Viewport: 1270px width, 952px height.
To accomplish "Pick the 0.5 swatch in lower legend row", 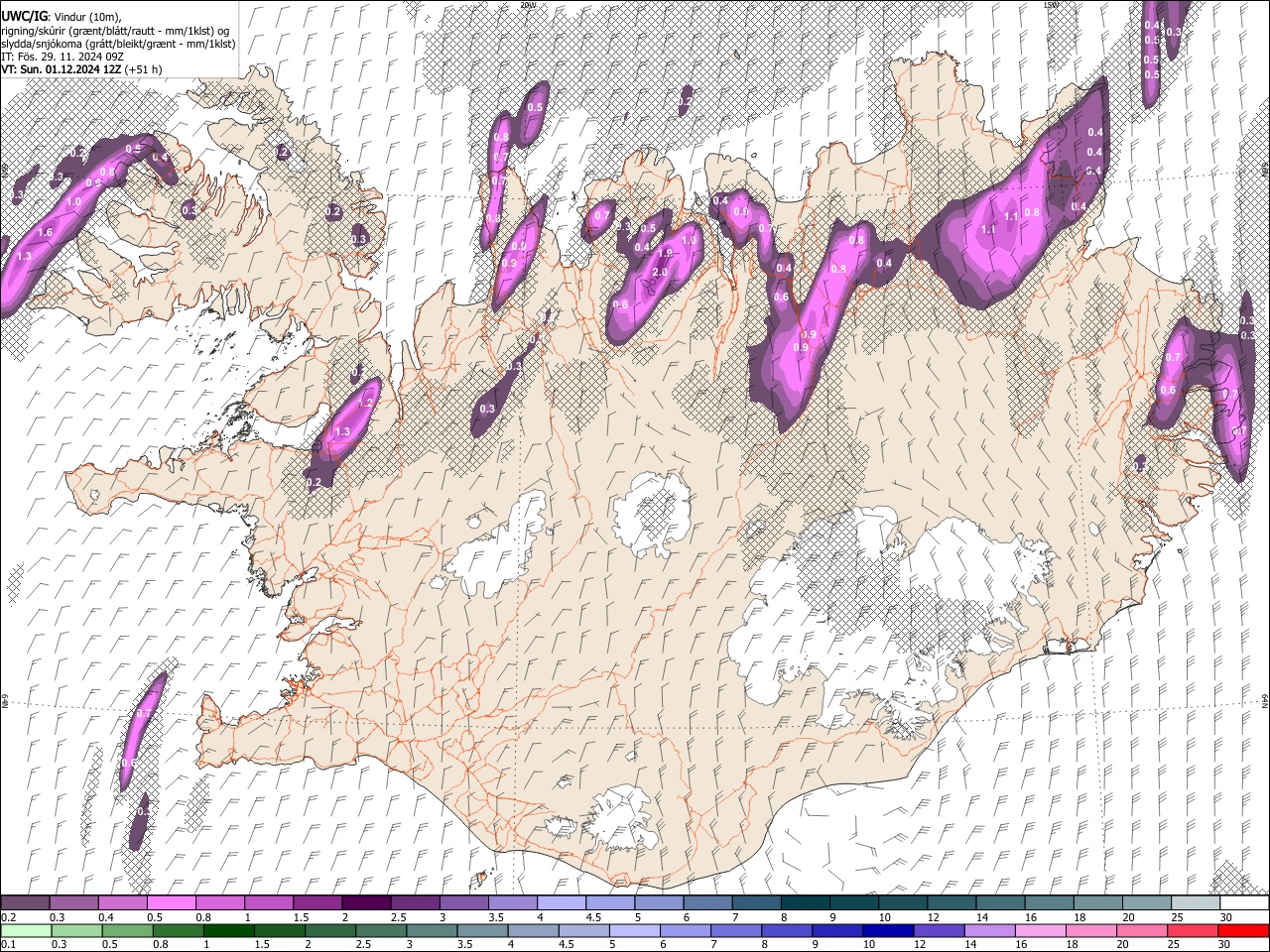I will point(127,930).
